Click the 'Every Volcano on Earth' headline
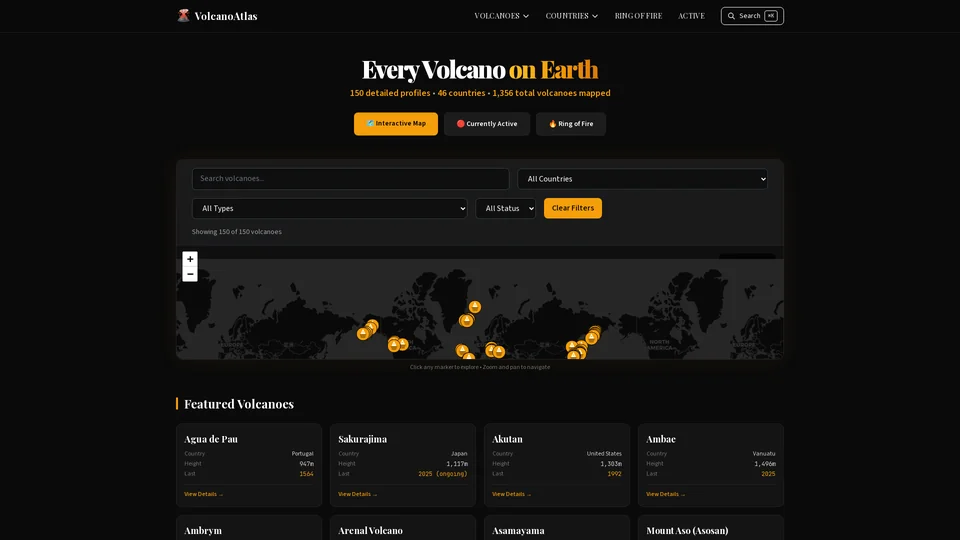The height and width of the screenshot is (540, 960). [x=480, y=69]
